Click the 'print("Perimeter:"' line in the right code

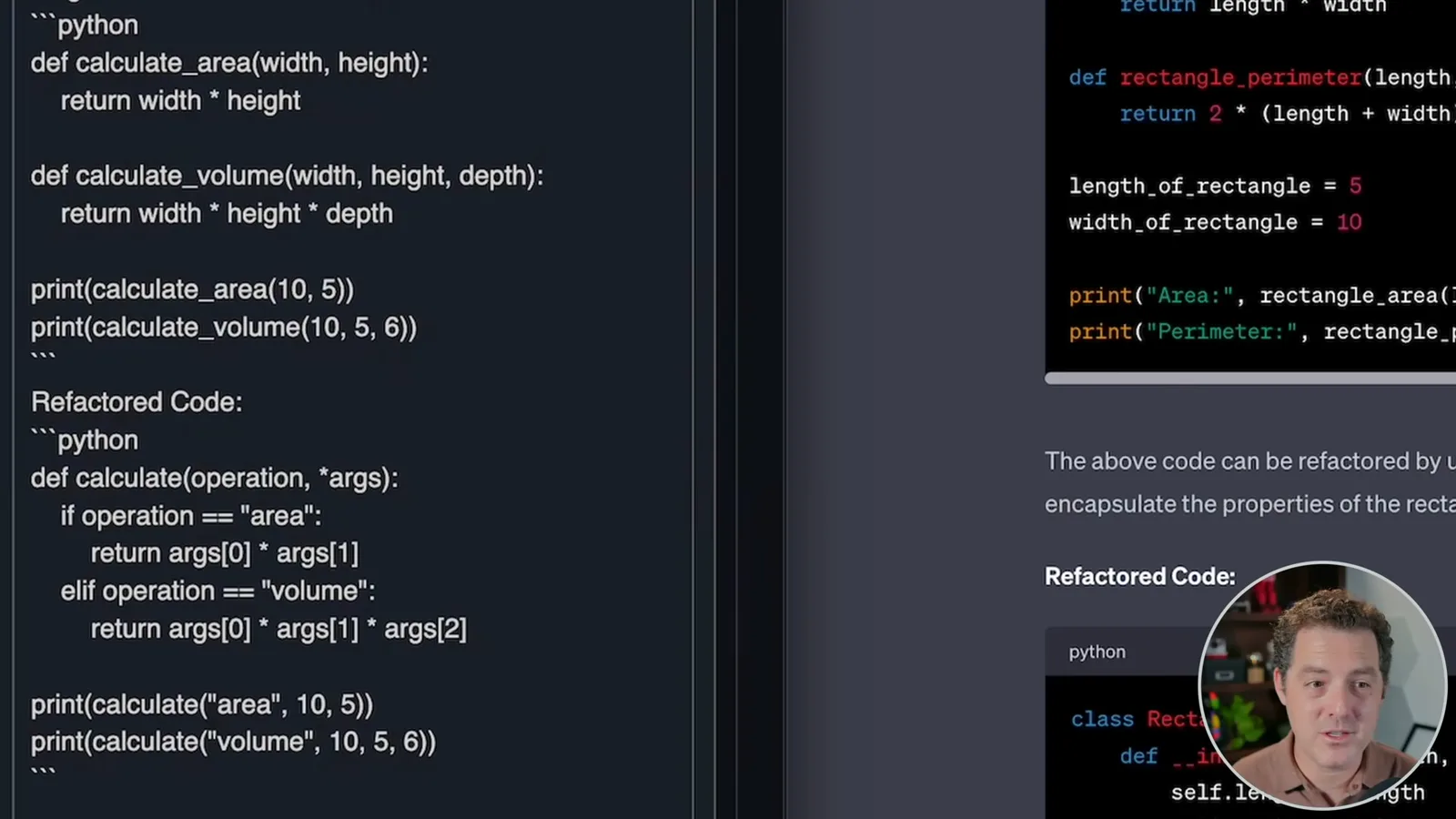pos(1262,331)
